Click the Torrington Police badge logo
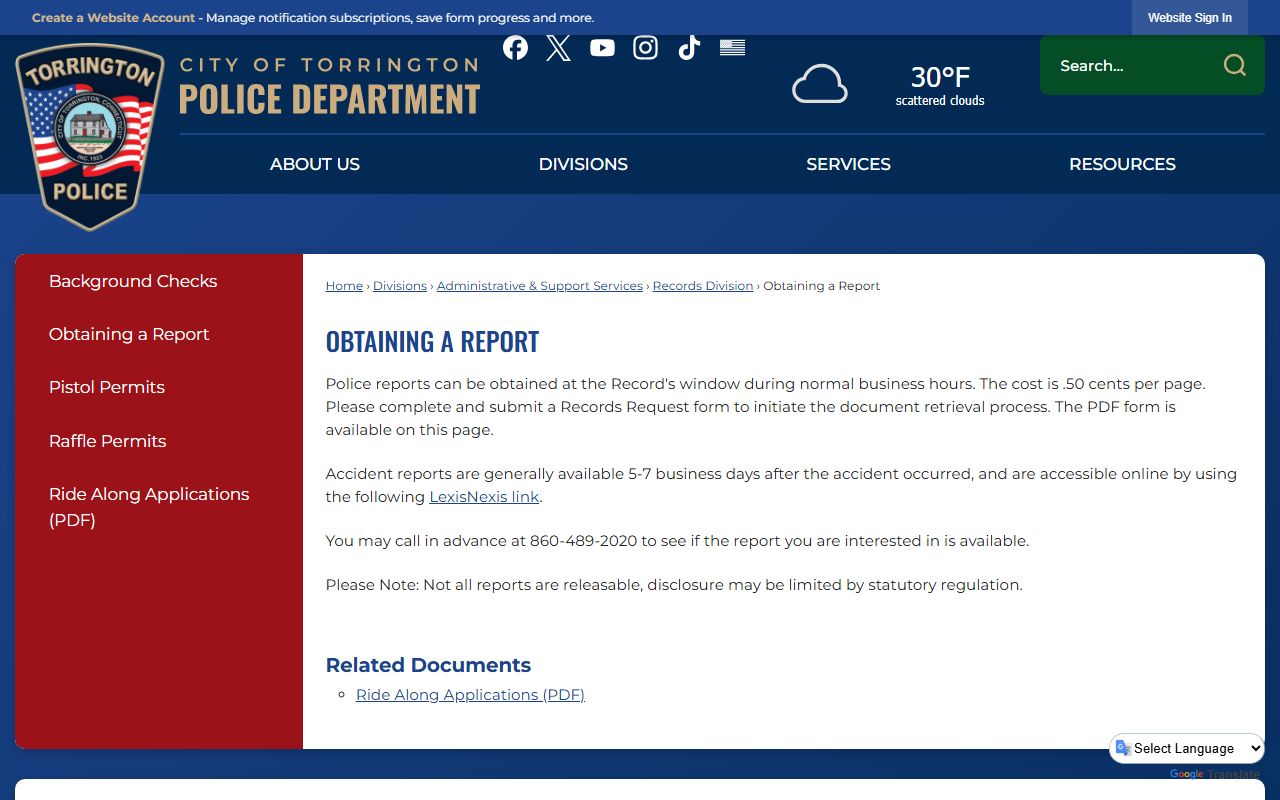This screenshot has height=800, width=1280. point(90,137)
